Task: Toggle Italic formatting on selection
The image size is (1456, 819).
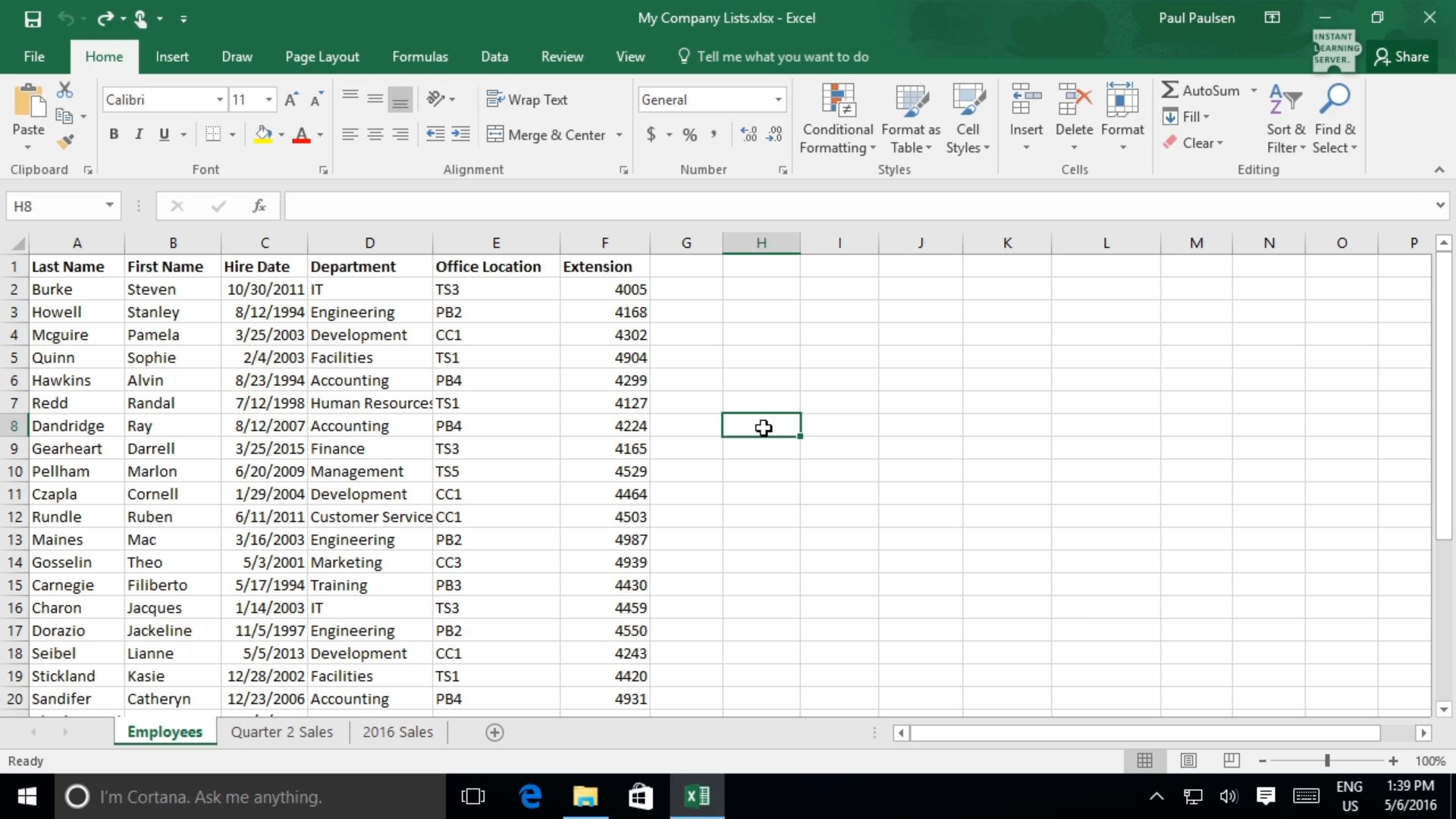Action: (x=139, y=134)
